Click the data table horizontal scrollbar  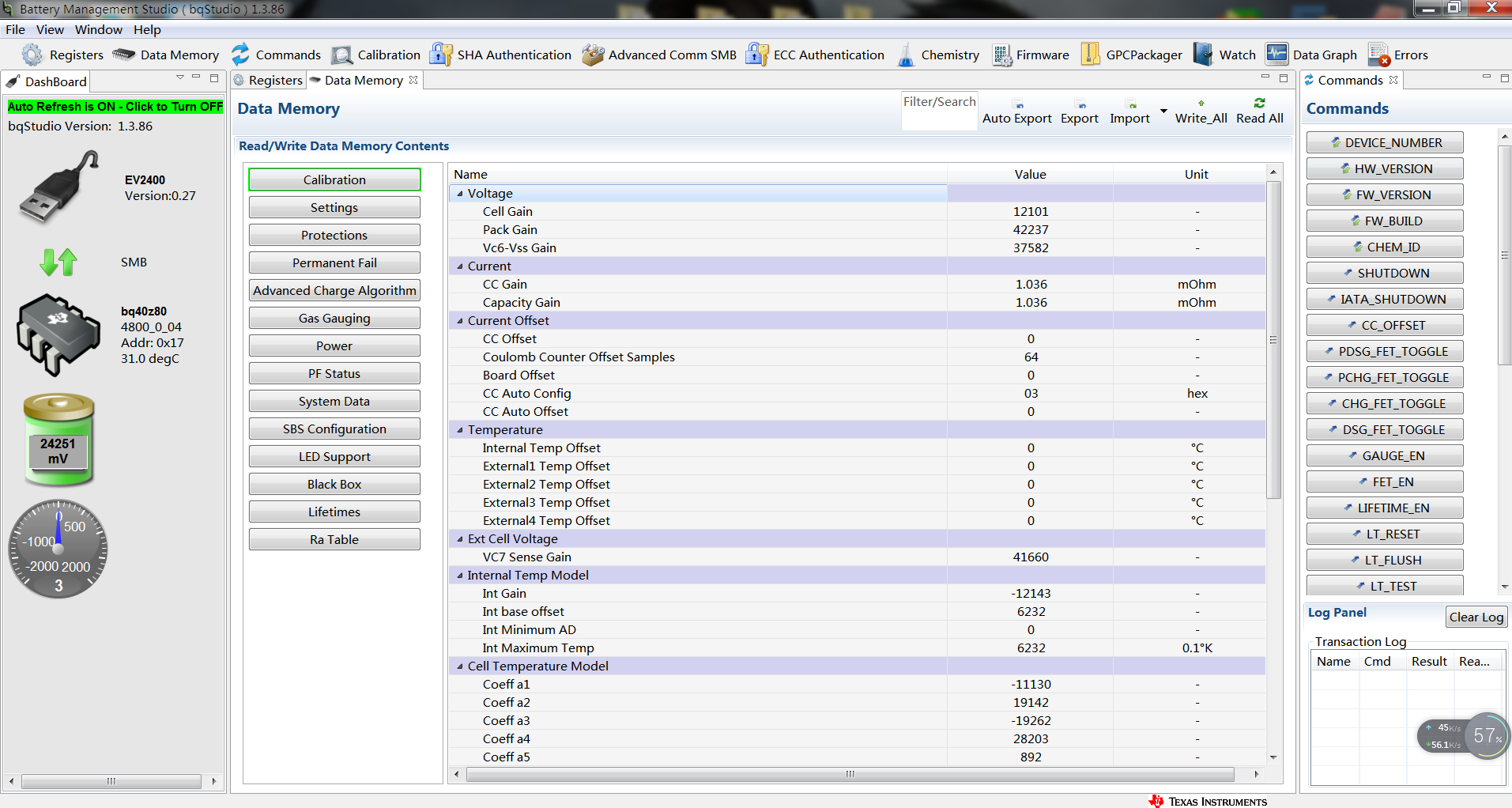point(850,774)
